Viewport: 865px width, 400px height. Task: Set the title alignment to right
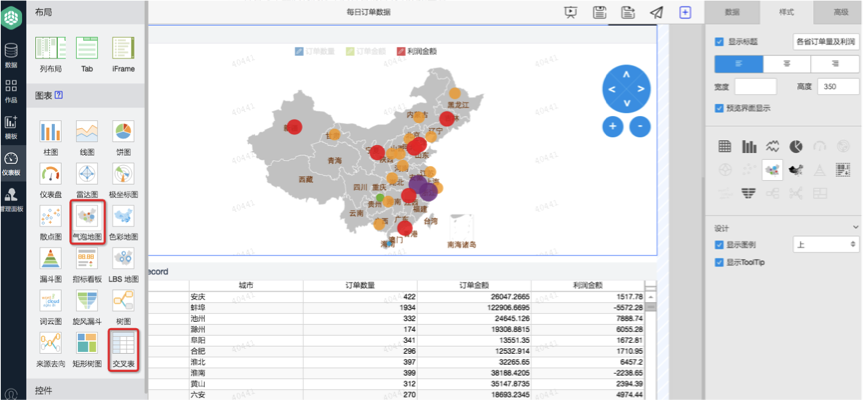(835, 65)
